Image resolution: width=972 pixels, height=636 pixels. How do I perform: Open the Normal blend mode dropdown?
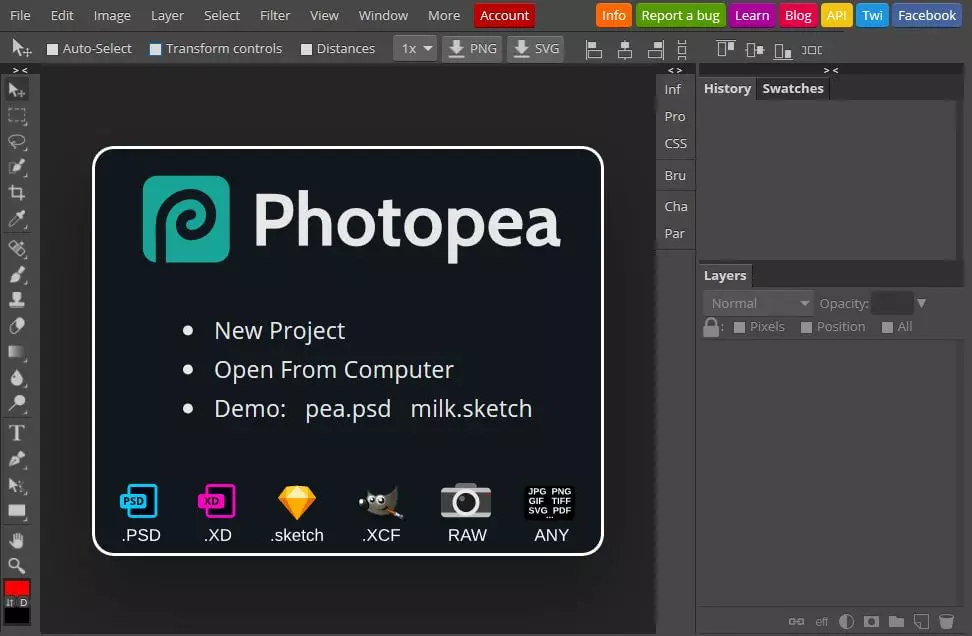point(758,304)
